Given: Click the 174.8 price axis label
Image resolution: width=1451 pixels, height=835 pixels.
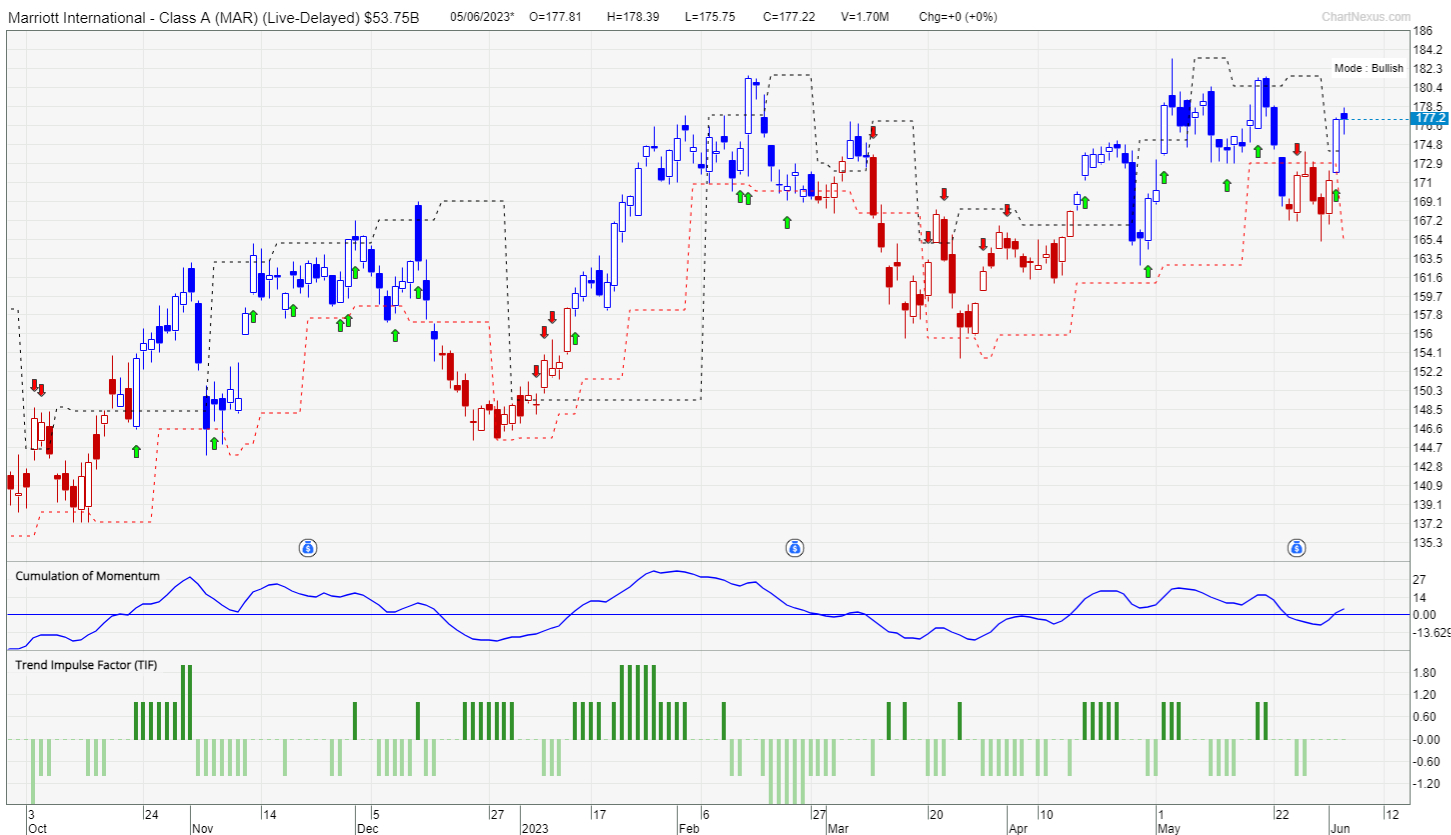Looking at the screenshot, I should coord(1427,145).
